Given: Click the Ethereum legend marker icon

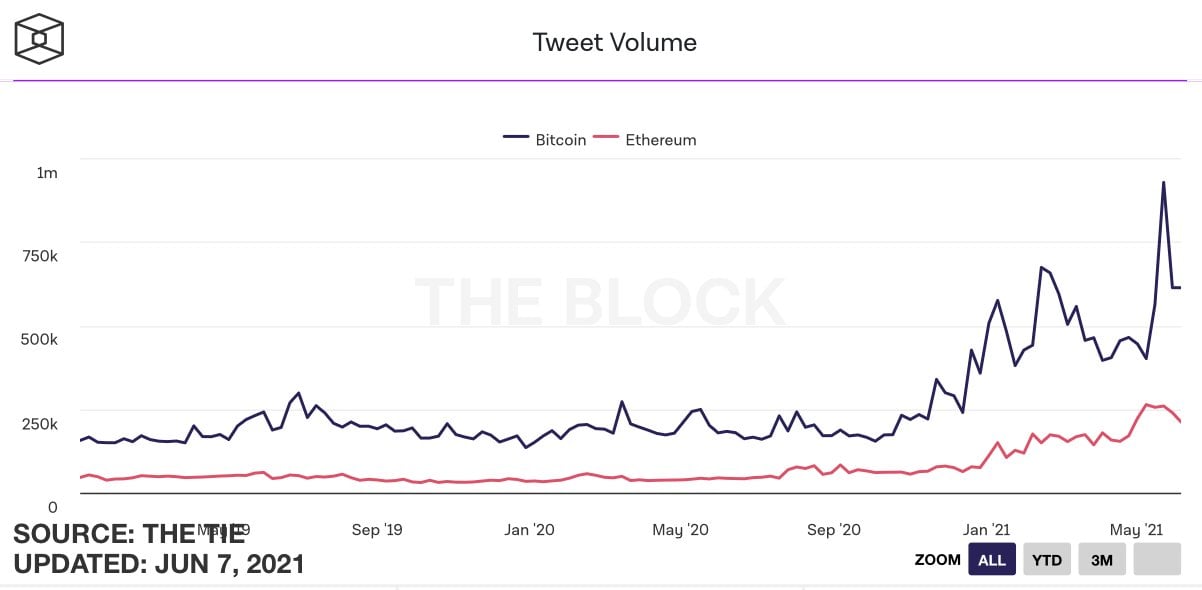Looking at the screenshot, I should [608, 140].
